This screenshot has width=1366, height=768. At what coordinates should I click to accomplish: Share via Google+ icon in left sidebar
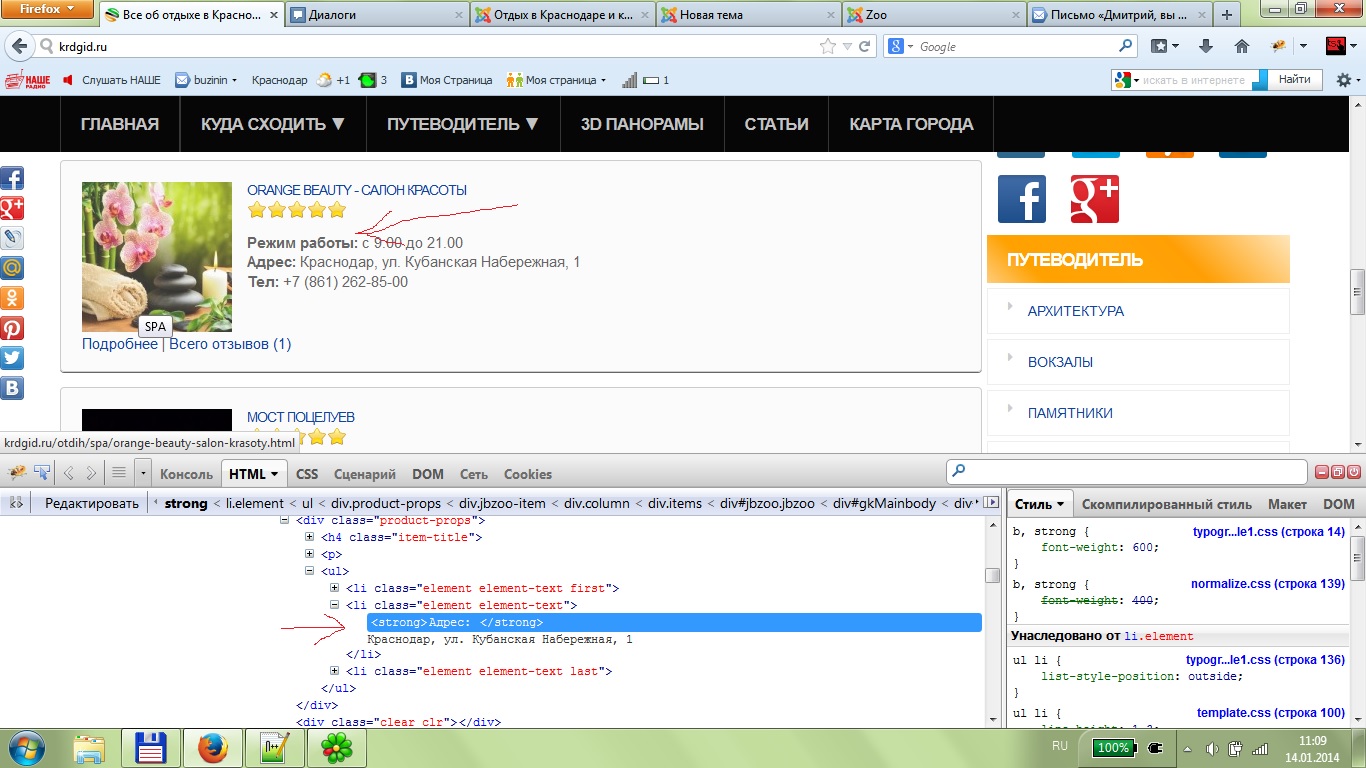coord(12,209)
